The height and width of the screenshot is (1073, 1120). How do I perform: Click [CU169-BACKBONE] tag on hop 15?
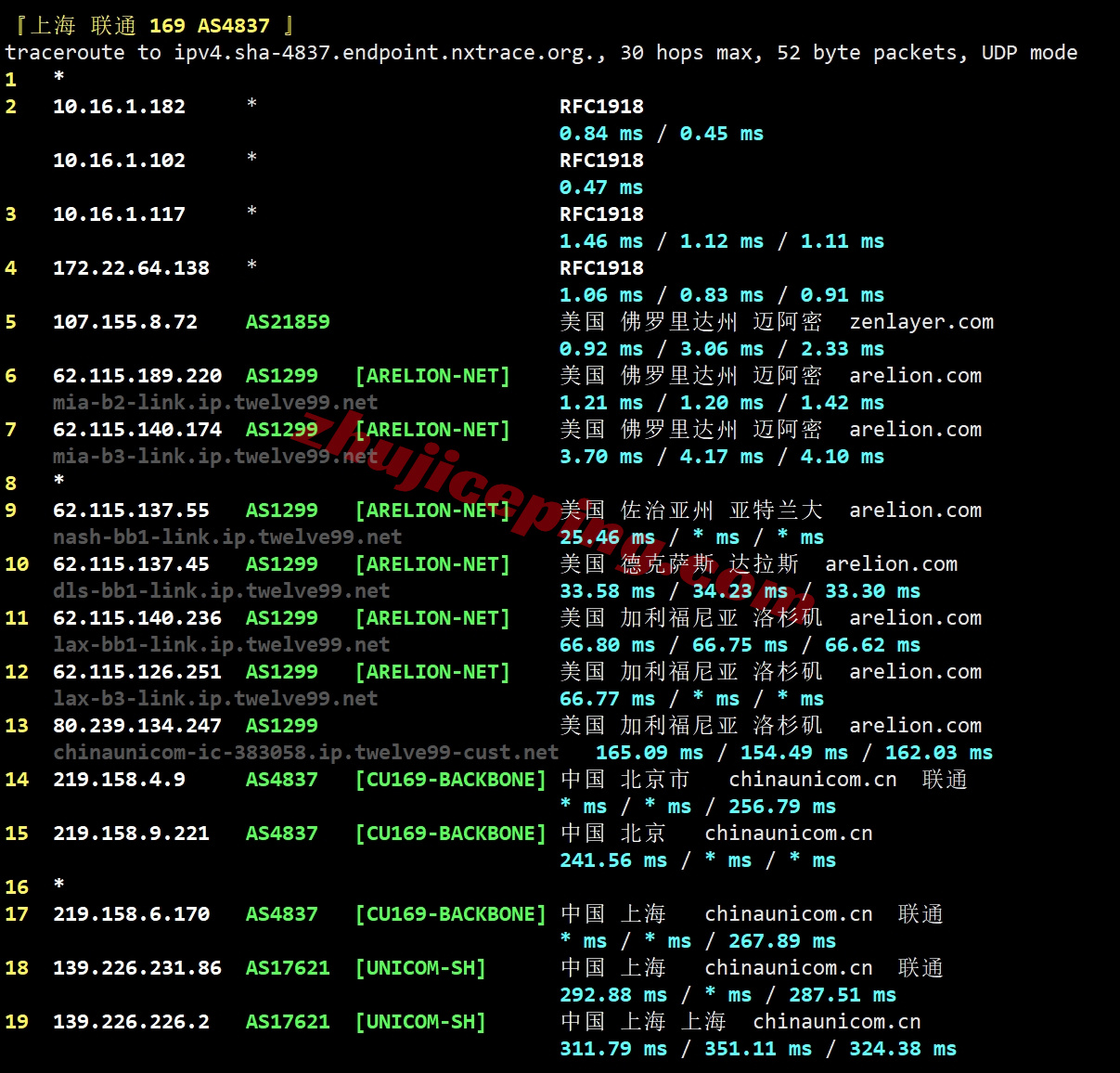(x=451, y=834)
